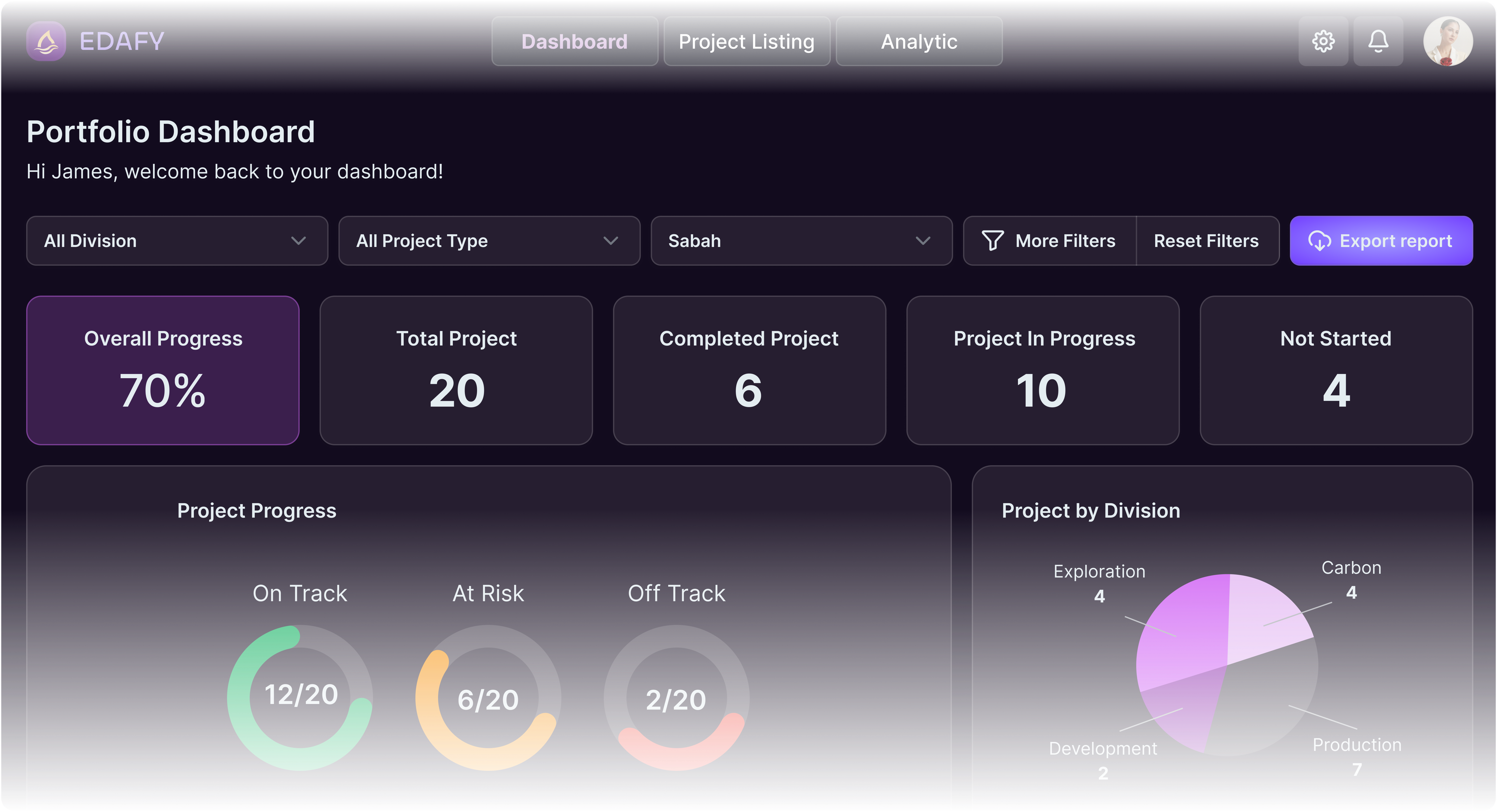The width and height of the screenshot is (1497, 812).
Task: Go to the Analytic tab
Action: tap(919, 41)
